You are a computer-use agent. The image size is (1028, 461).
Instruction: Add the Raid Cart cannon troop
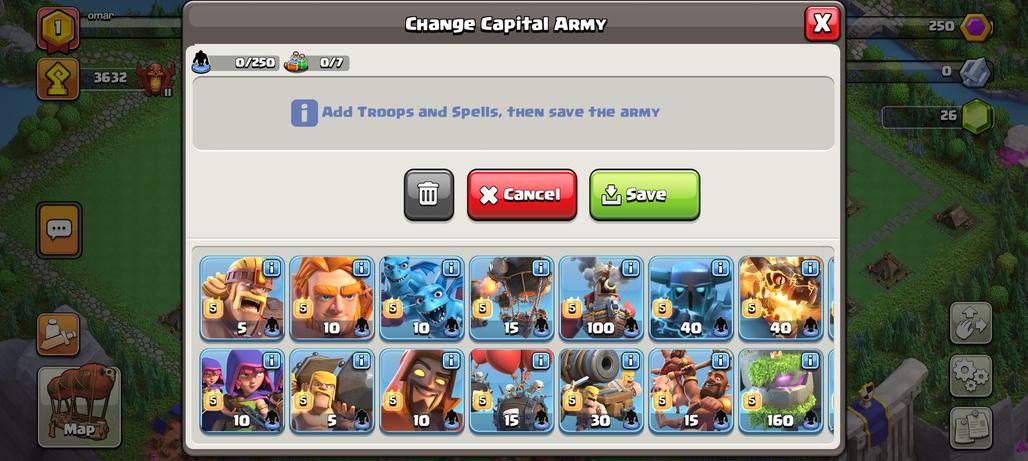601,391
